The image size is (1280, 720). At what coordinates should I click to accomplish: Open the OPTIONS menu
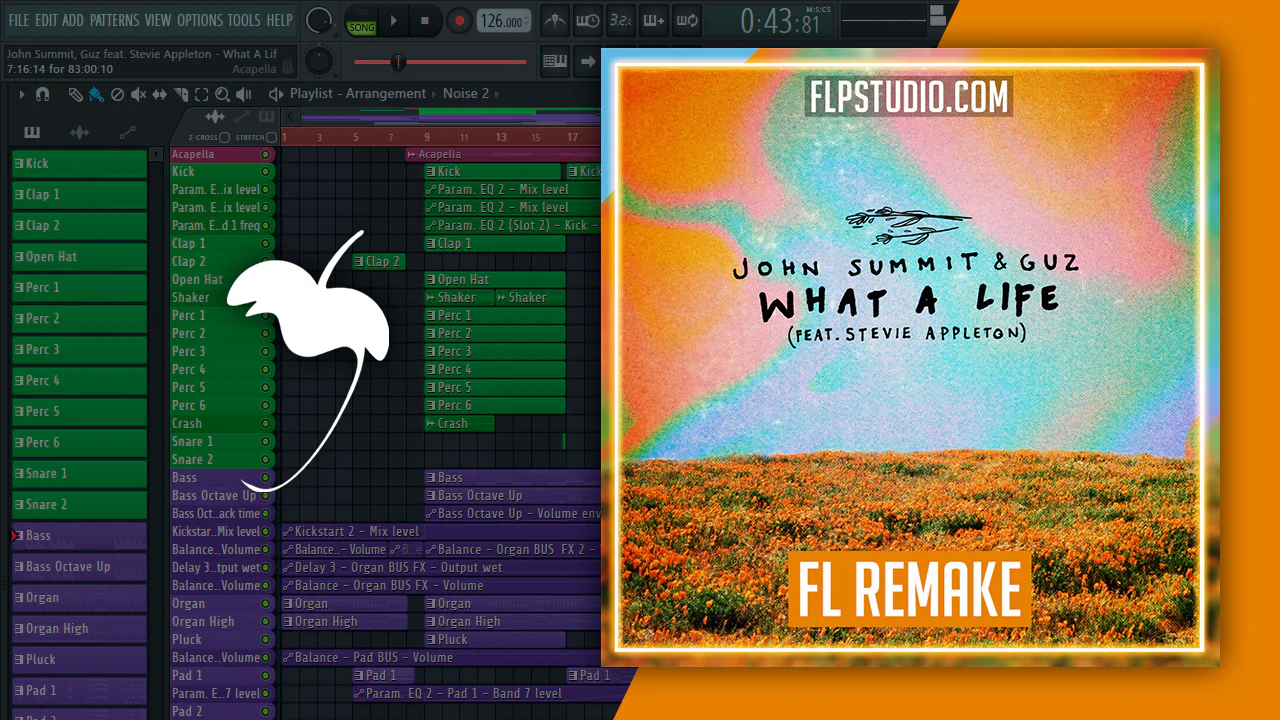point(200,20)
